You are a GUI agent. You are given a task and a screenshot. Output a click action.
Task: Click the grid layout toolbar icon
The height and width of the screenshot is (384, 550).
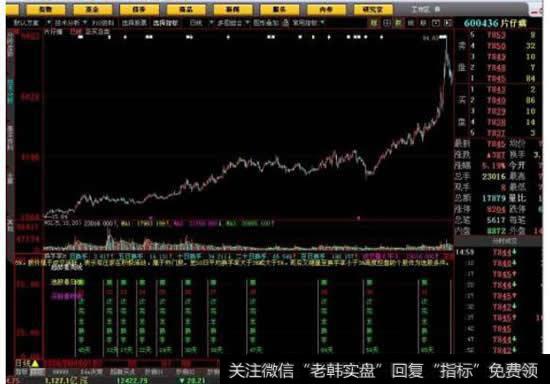[x=387, y=23]
